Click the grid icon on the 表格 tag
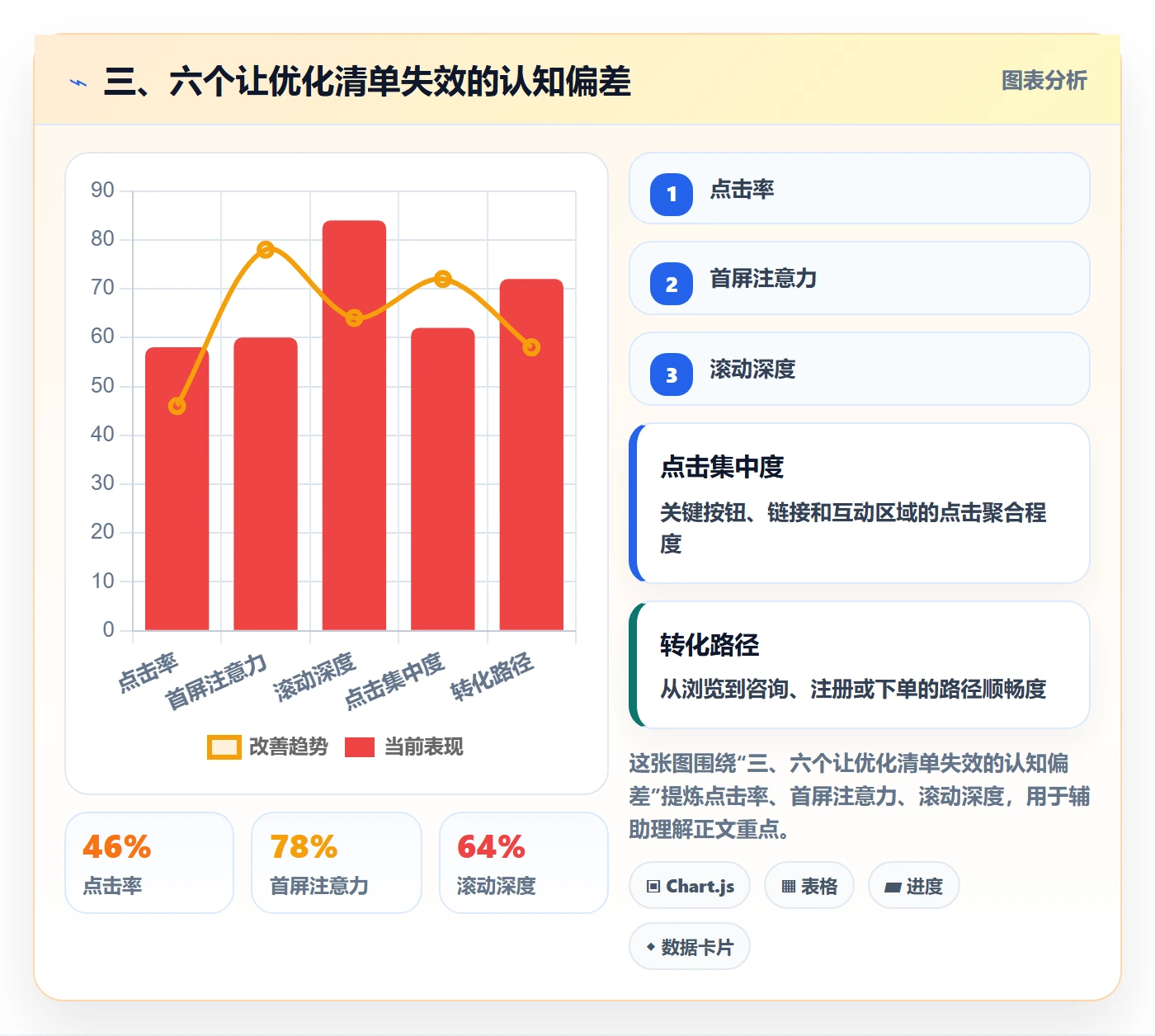 click(789, 887)
